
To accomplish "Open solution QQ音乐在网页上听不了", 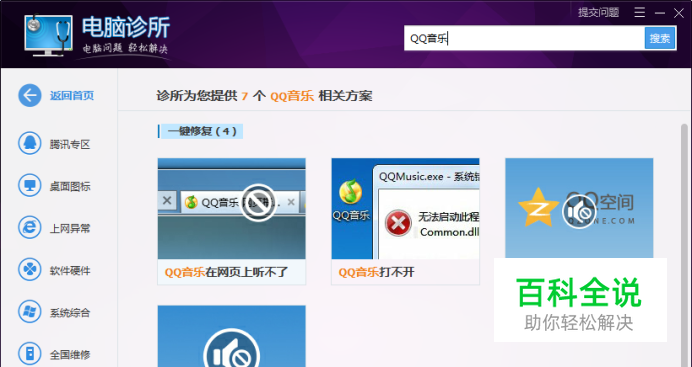I will click(x=226, y=272).
